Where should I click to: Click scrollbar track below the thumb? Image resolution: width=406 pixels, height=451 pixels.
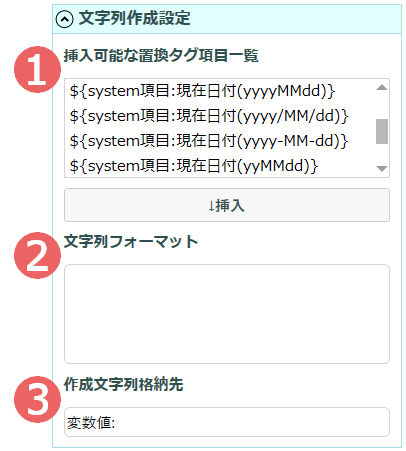[x=382, y=153]
